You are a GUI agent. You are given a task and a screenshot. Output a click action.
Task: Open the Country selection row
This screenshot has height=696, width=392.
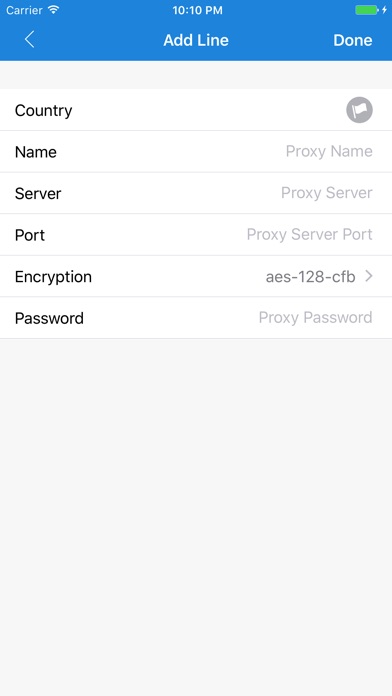pos(196,110)
